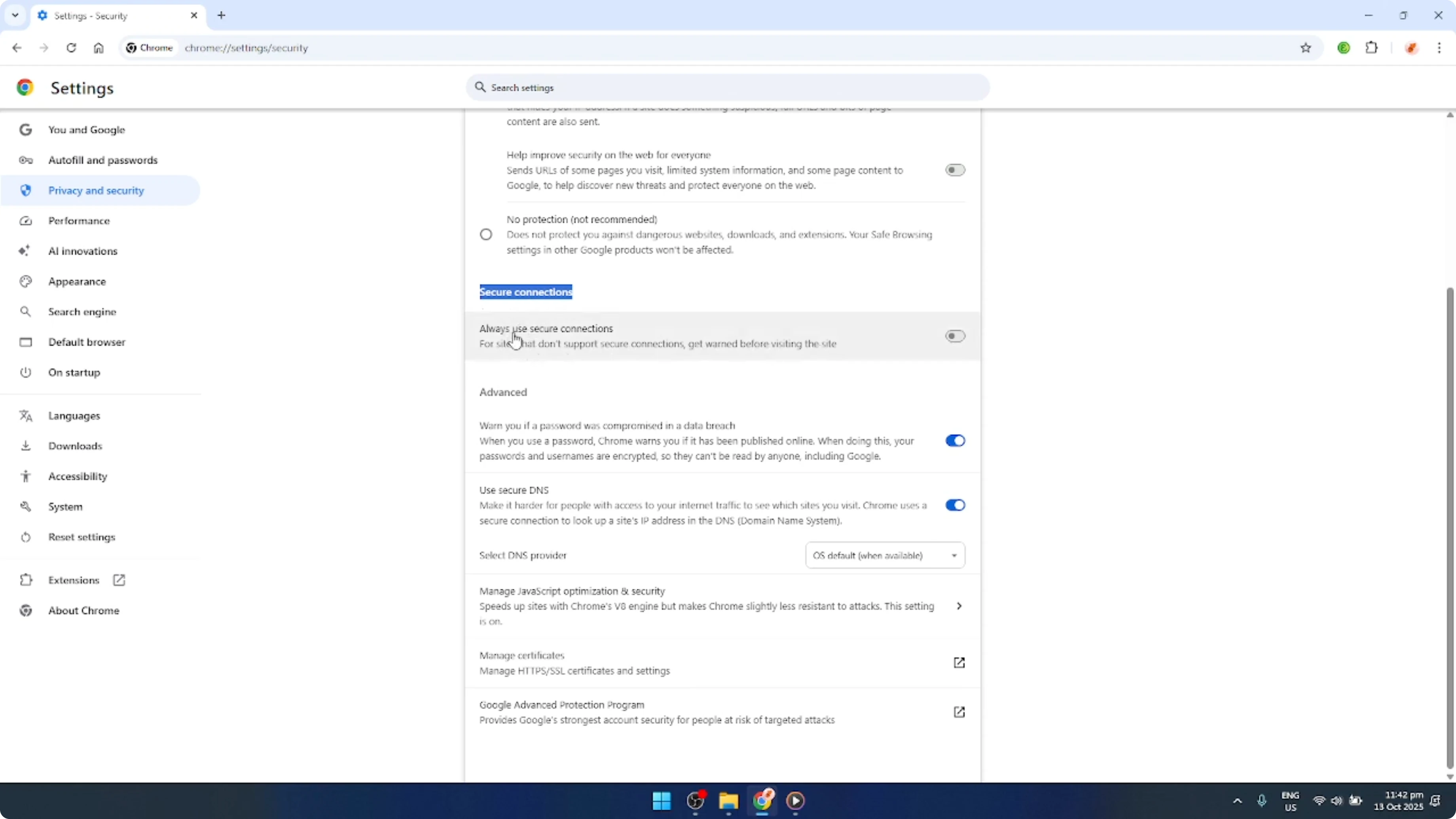Open Chrome's extensions puzzle icon
Screen dimensions: 1456x819
[1373, 47]
